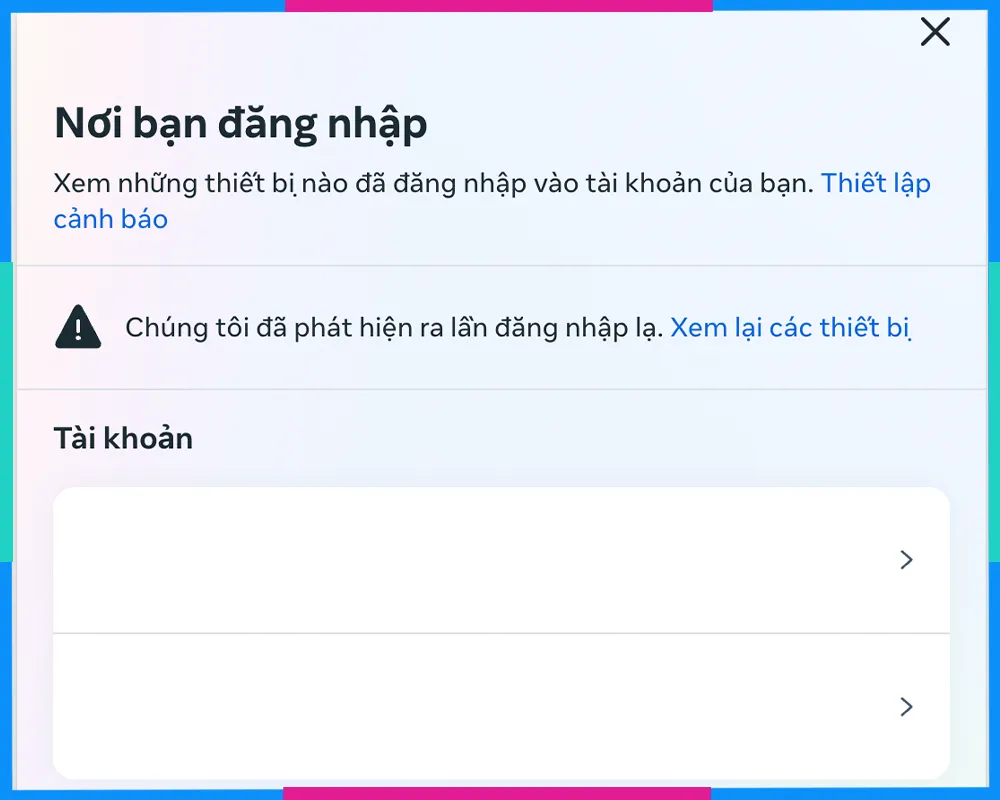1000x800 pixels.
Task: Expand the first account entry under Tài khoản
Action: click(x=500, y=560)
